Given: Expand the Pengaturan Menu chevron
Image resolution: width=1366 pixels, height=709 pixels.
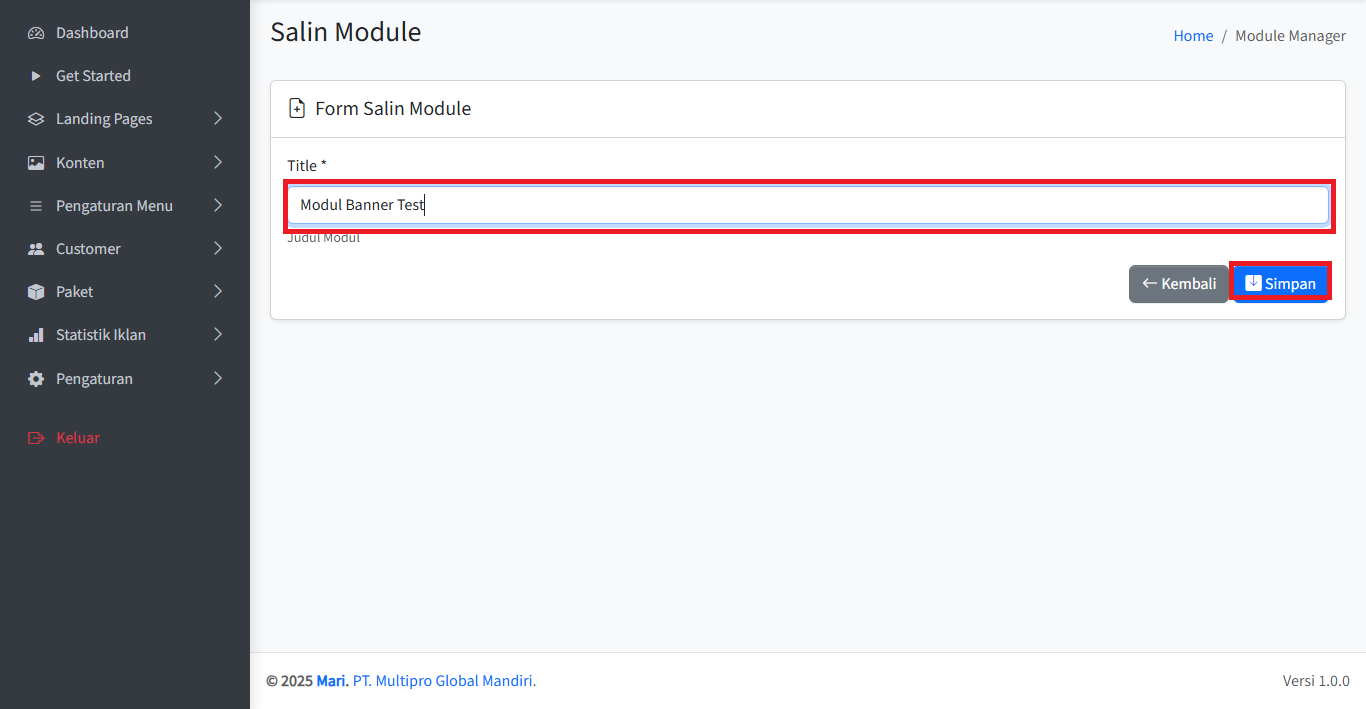Looking at the screenshot, I should [218, 205].
